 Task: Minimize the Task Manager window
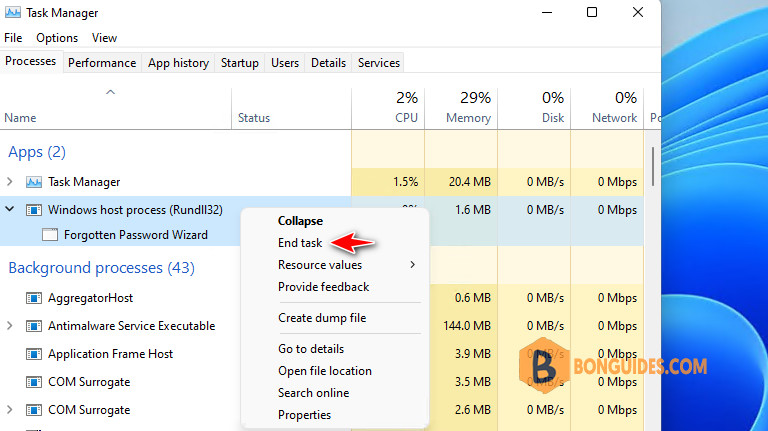pyautogui.click(x=547, y=12)
